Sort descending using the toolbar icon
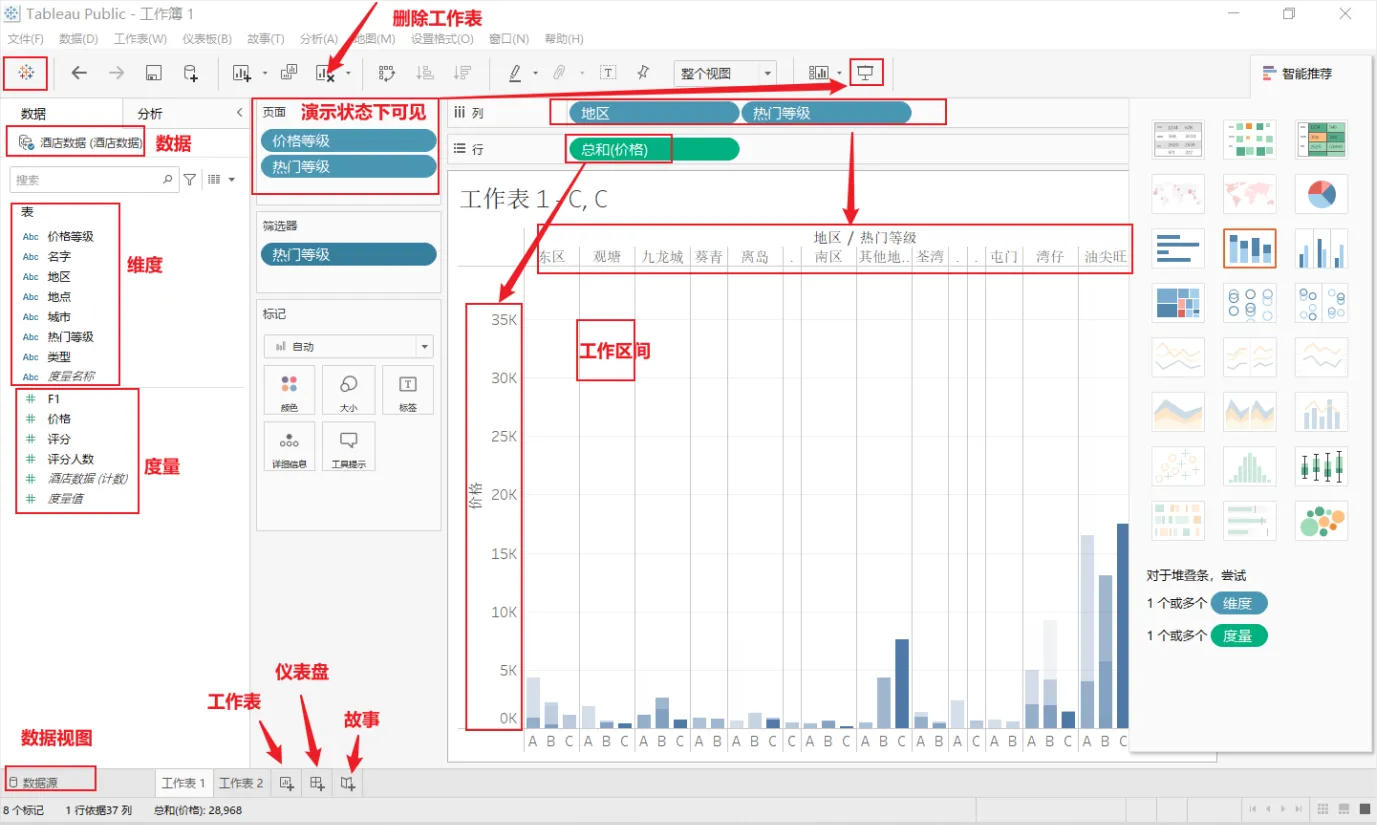This screenshot has height=825, width=1377. [461, 73]
